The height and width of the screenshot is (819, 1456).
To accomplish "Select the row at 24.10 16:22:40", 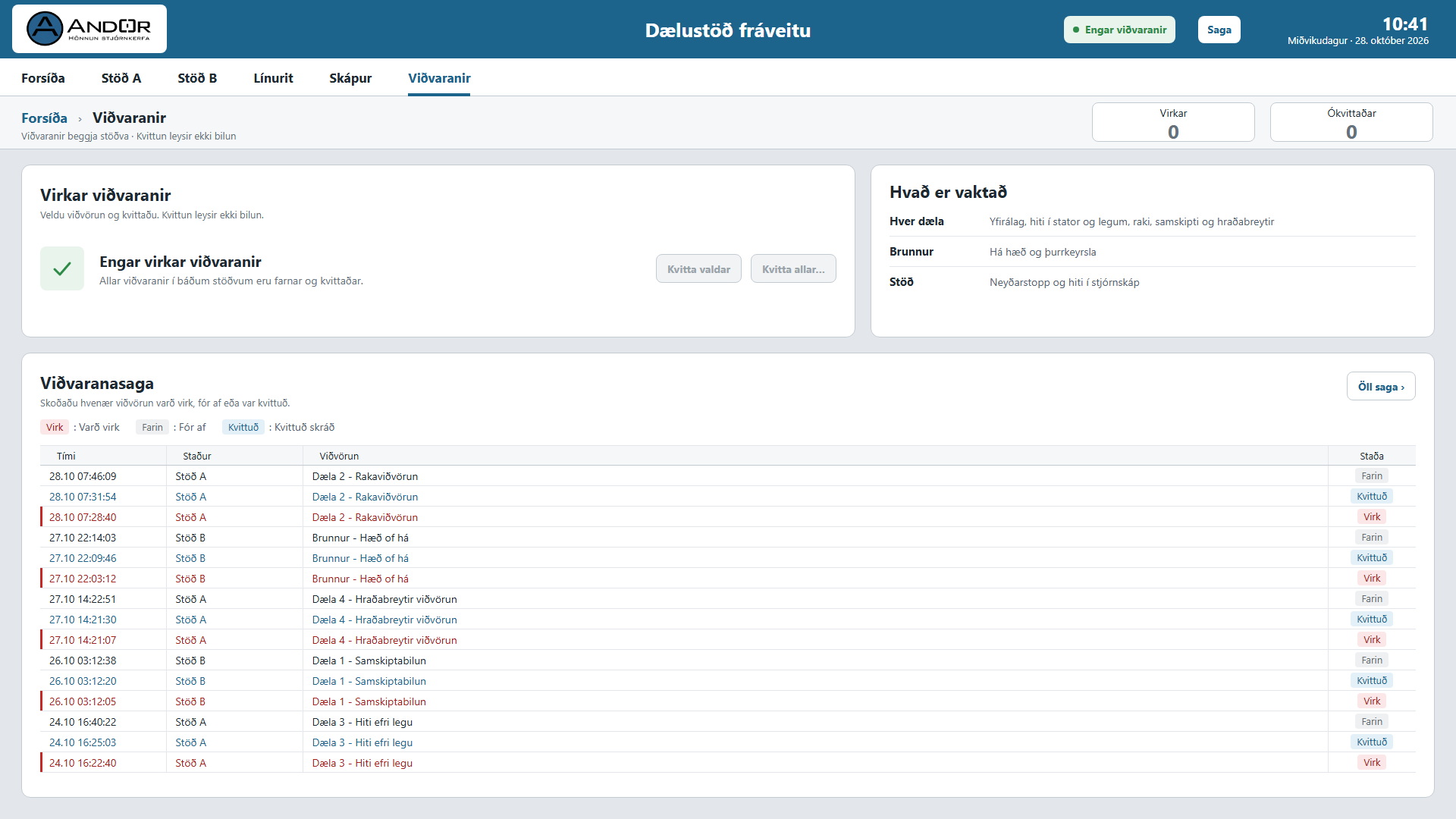I will 728,763.
